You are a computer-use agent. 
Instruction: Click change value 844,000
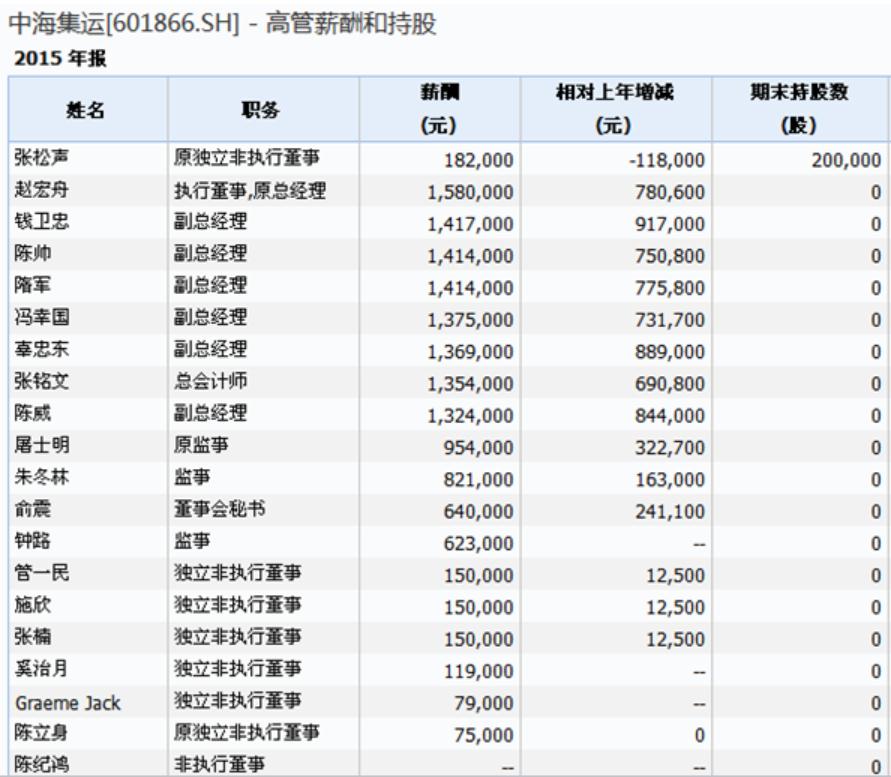pos(670,415)
